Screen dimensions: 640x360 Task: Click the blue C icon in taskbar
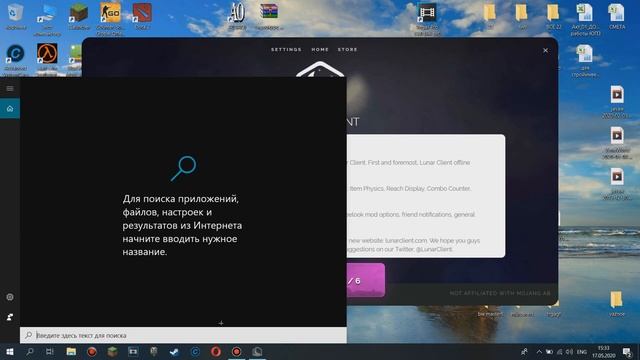coord(195,351)
